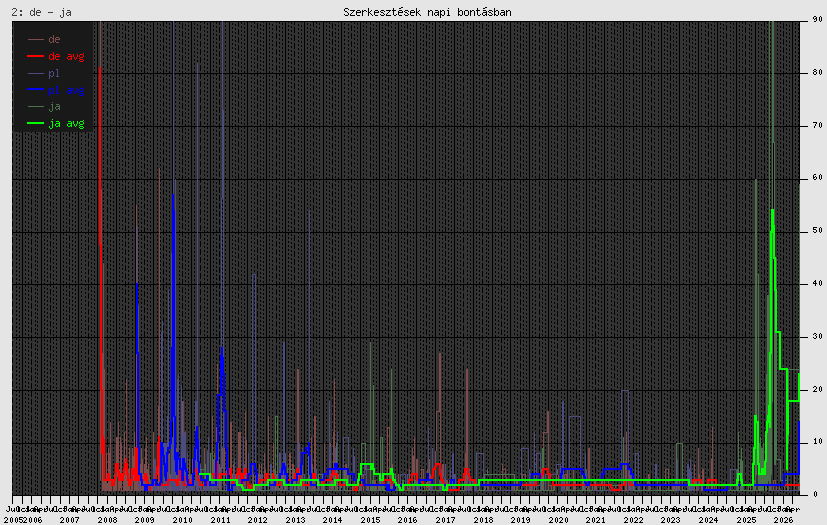Click the y-axis value 30
827x525 pixels.
click(818, 336)
